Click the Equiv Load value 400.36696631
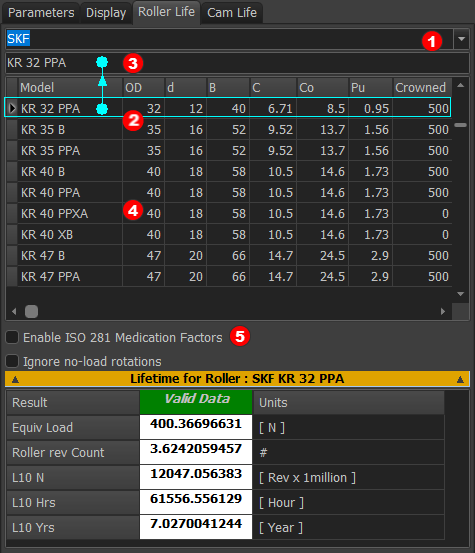 (x=196, y=427)
